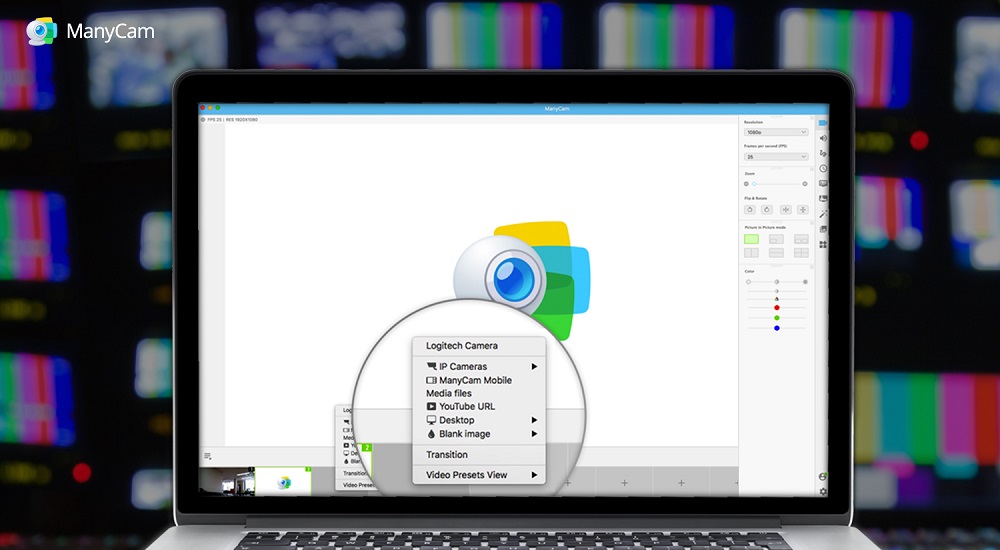Click the Zoom slider handle
Image resolution: width=1000 pixels, height=550 pixels.
click(754, 184)
